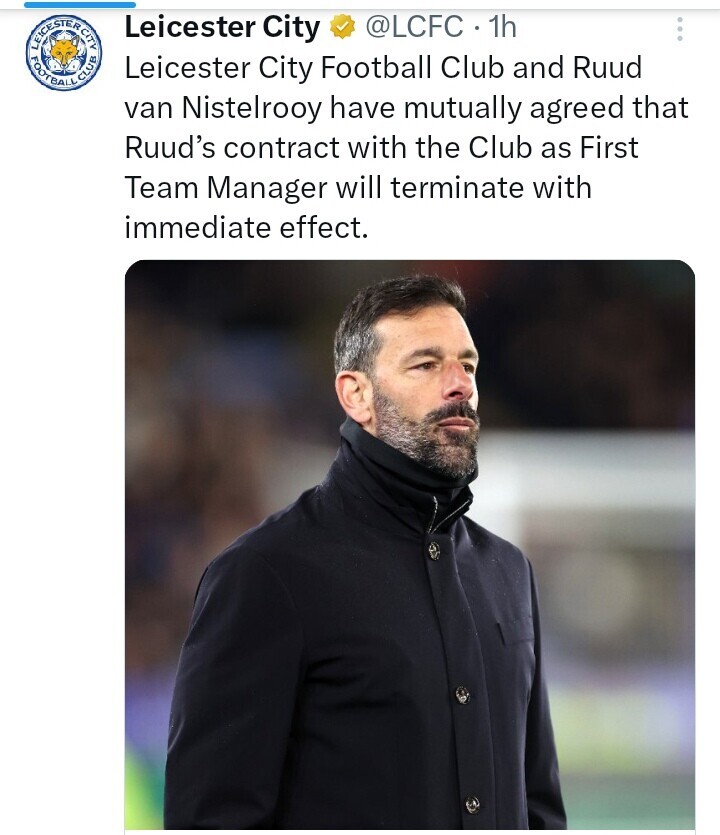
Task: Click the man's face in the photo
Action: 426,383
